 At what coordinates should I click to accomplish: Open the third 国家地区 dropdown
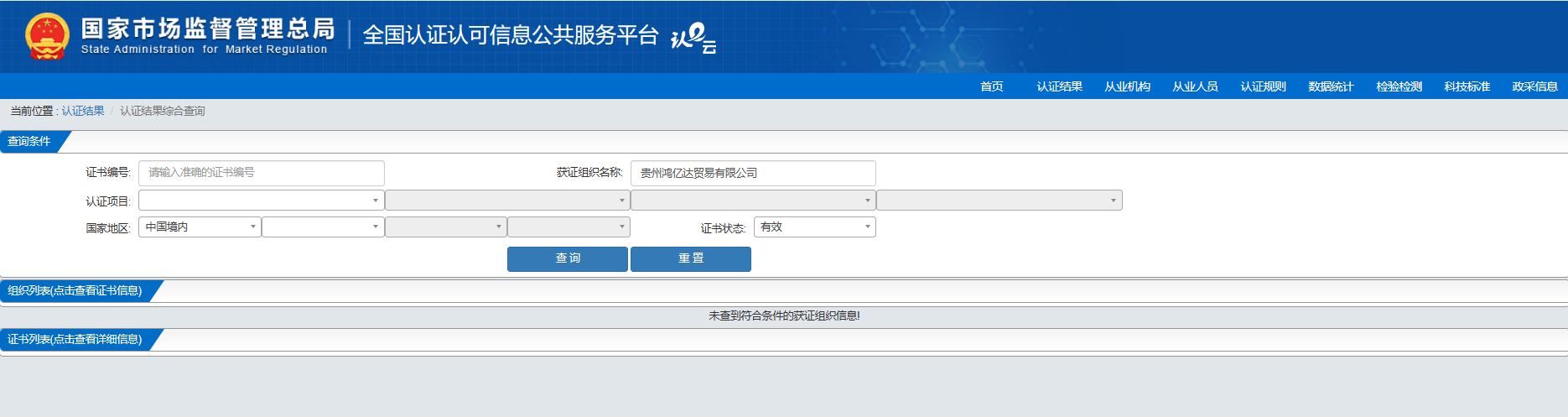coord(446,227)
